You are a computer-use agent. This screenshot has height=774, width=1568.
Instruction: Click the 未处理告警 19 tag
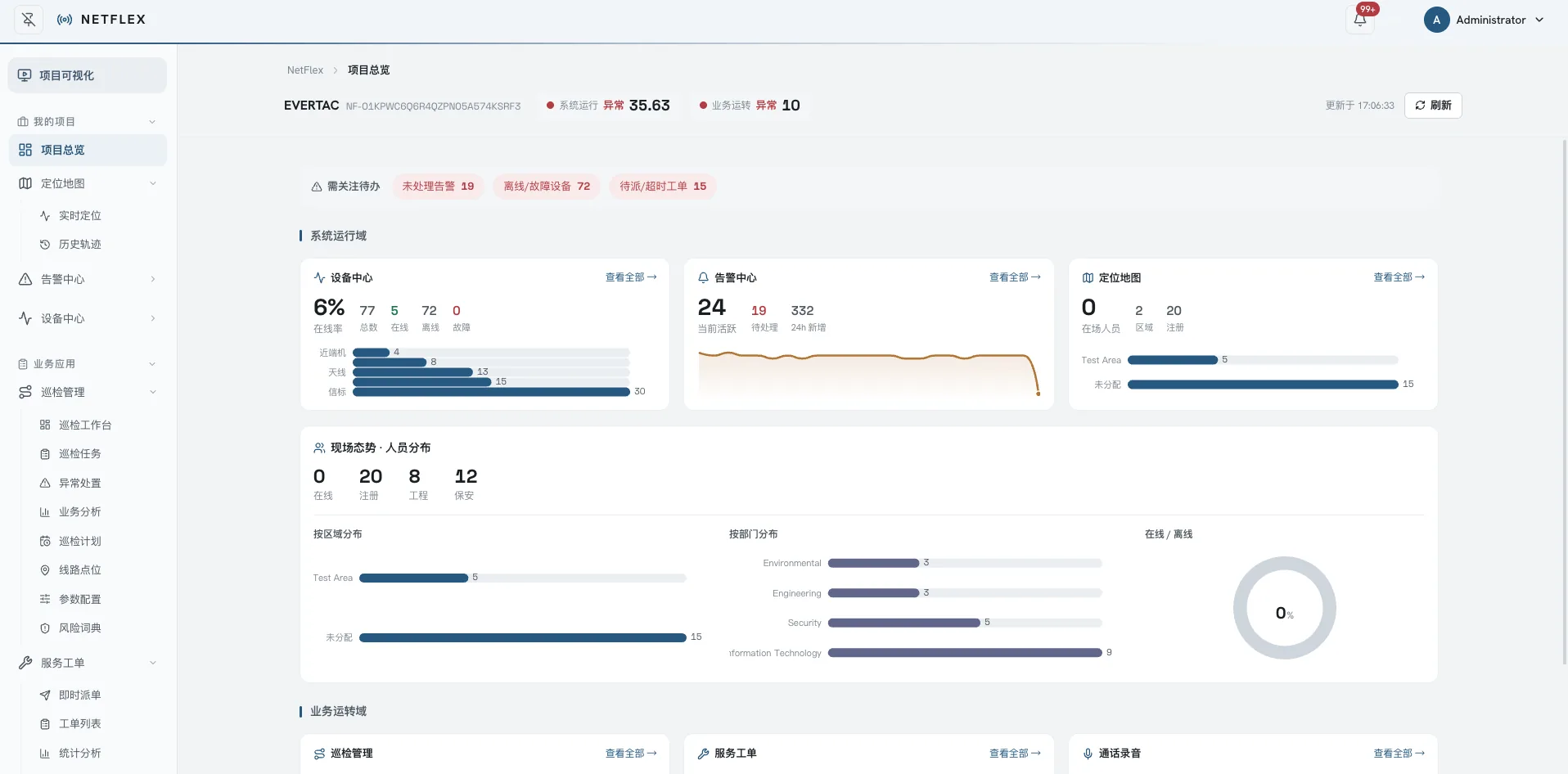pyautogui.click(x=439, y=187)
